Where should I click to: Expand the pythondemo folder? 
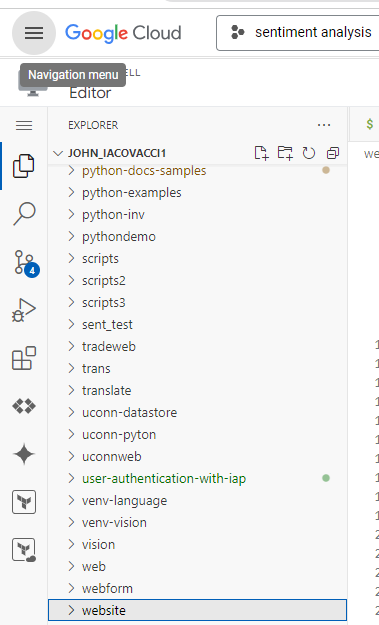[71, 236]
